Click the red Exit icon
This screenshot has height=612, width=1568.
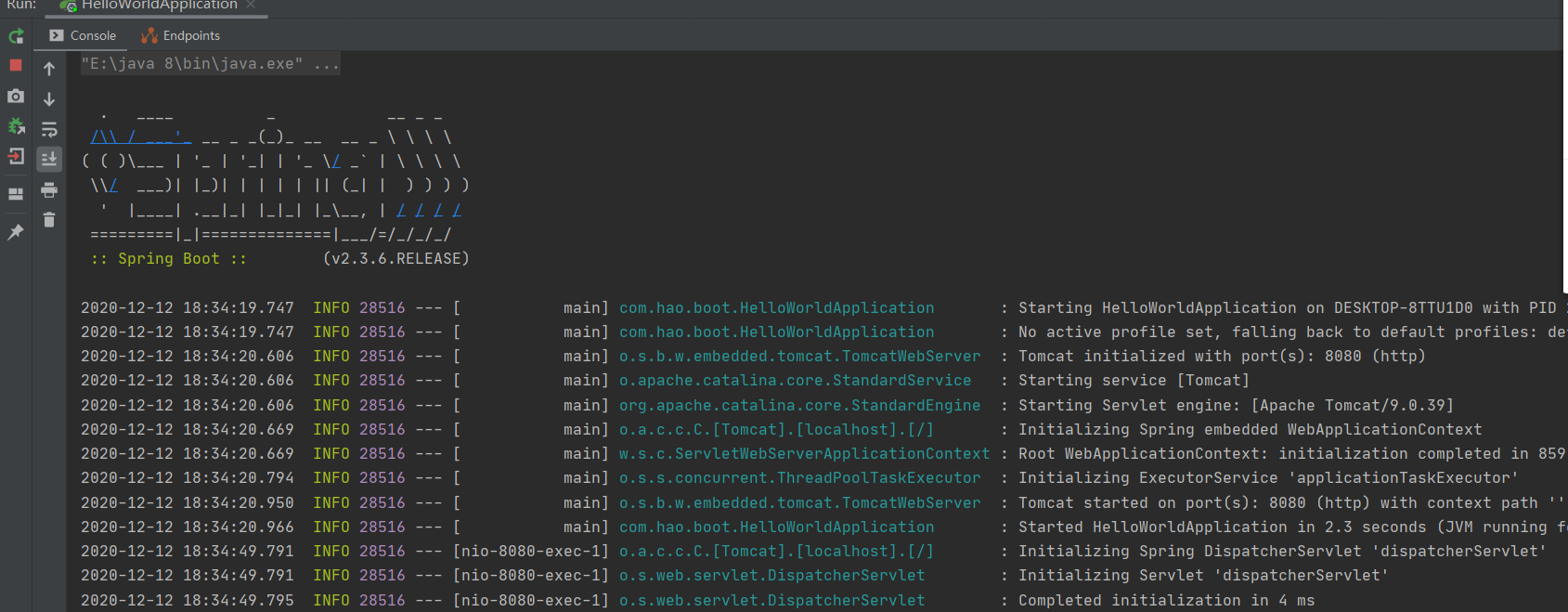pyautogui.click(x=16, y=157)
